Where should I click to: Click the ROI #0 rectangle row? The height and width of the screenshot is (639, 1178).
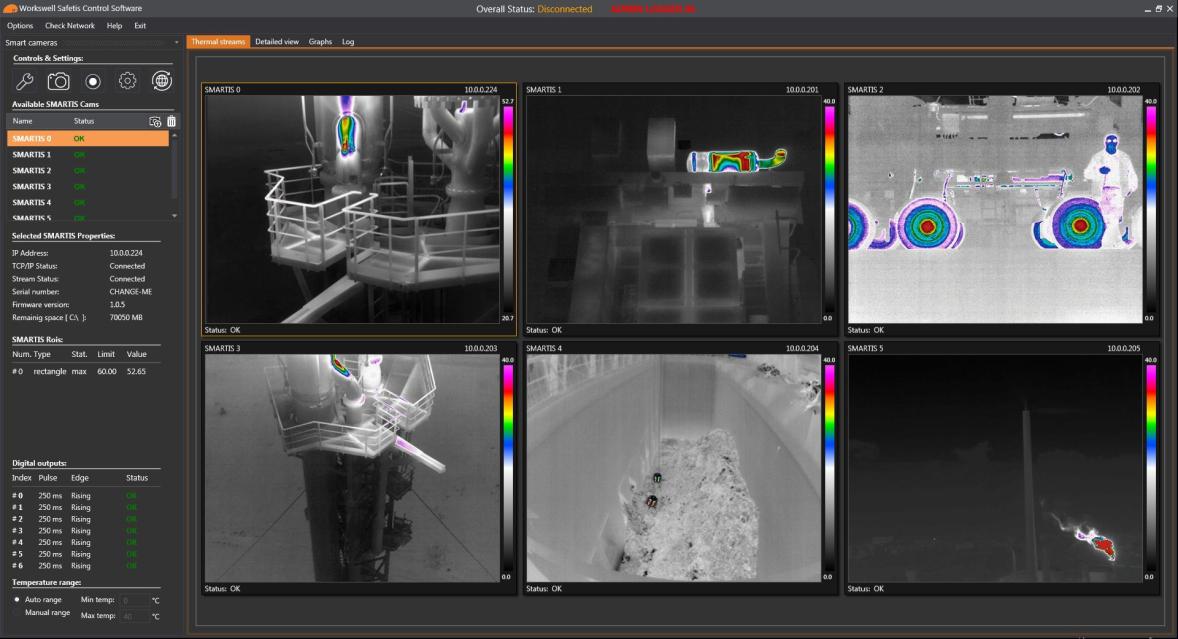click(x=79, y=372)
